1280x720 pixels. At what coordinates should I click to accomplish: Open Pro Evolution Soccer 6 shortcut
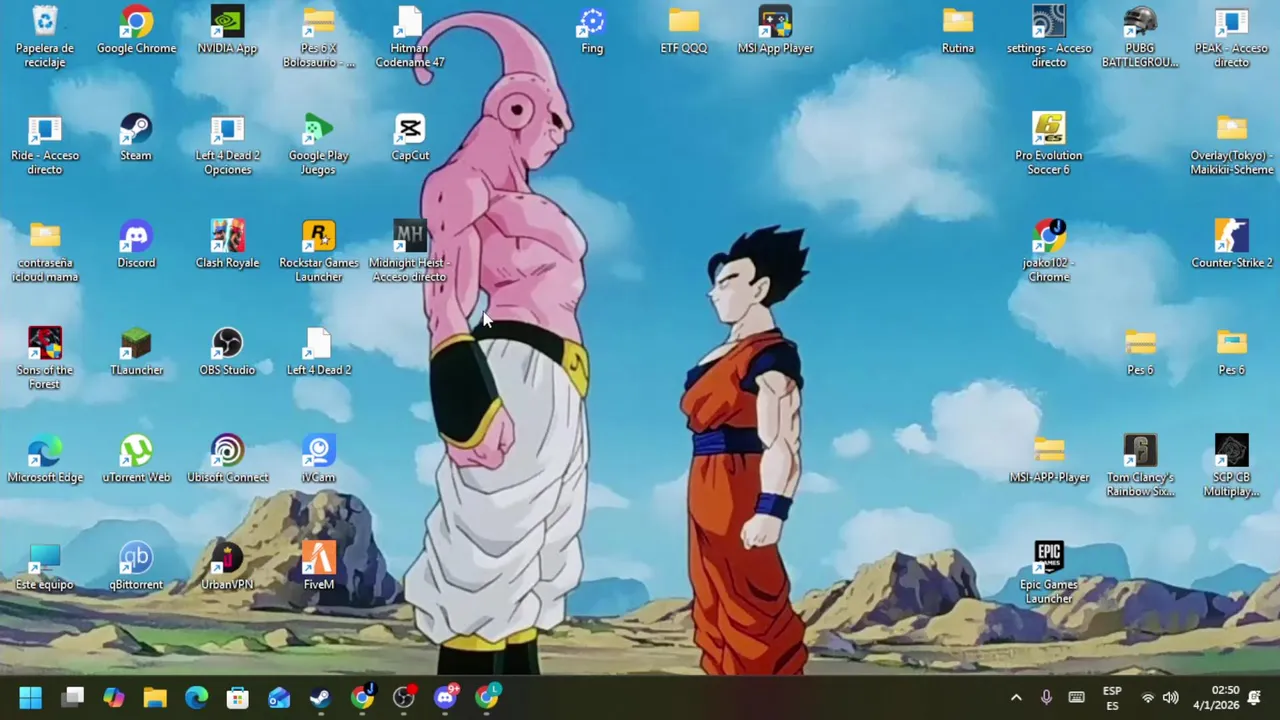[x=1049, y=144]
